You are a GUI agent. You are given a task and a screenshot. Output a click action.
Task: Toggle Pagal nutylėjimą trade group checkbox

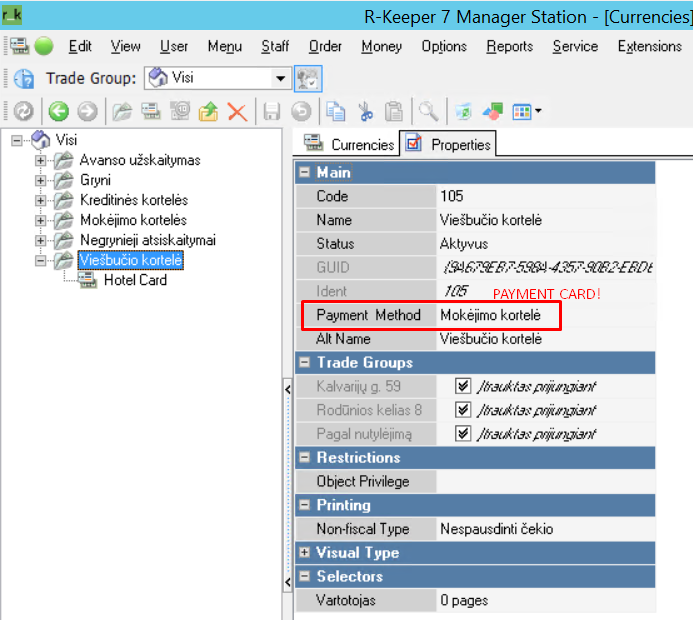pyautogui.click(x=463, y=434)
